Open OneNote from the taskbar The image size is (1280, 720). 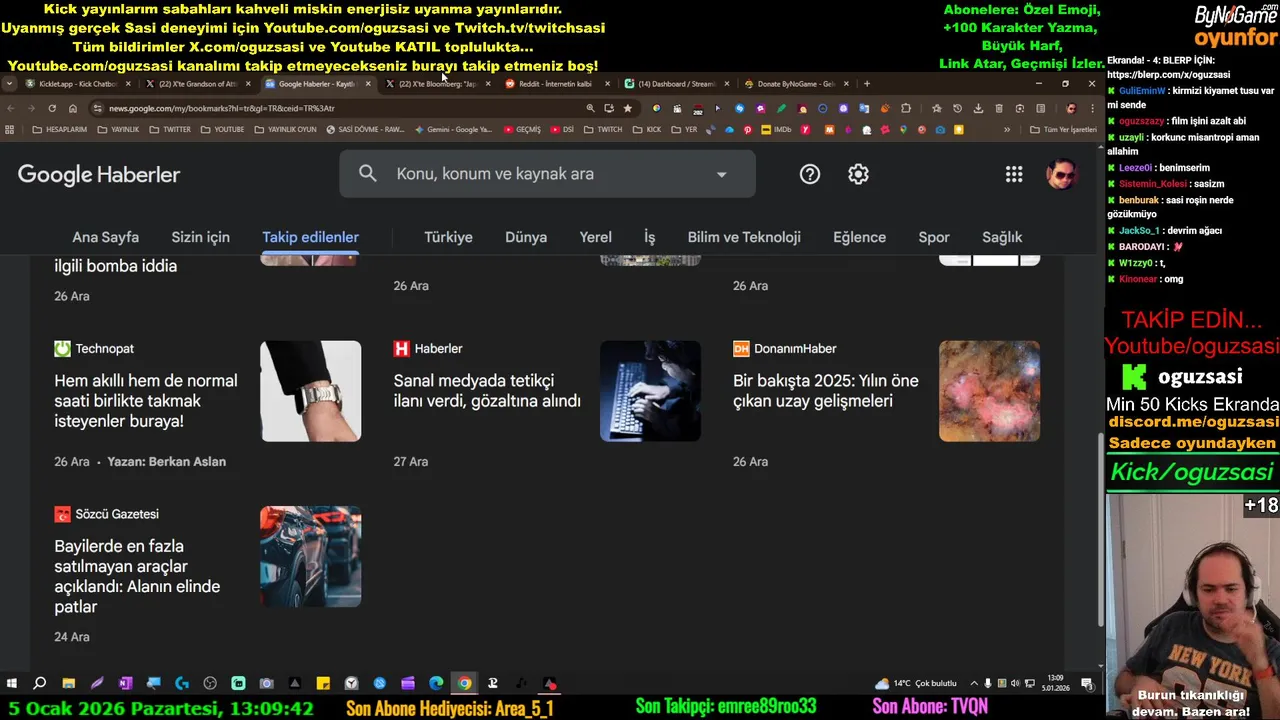tap(125, 684)
